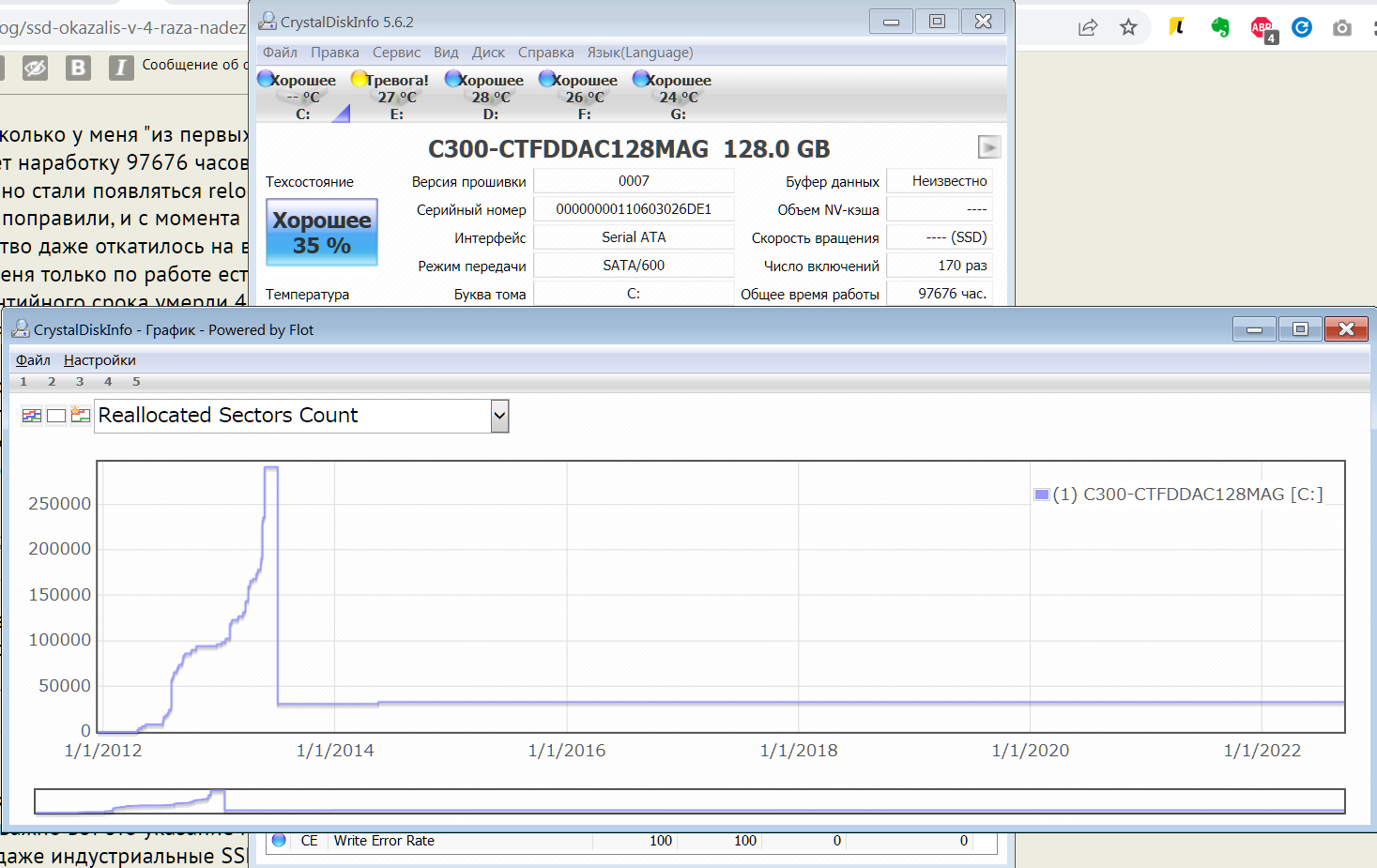
Task: Click the first graph icon left of the attribute dropdown
Action: (x=32, y=416)
